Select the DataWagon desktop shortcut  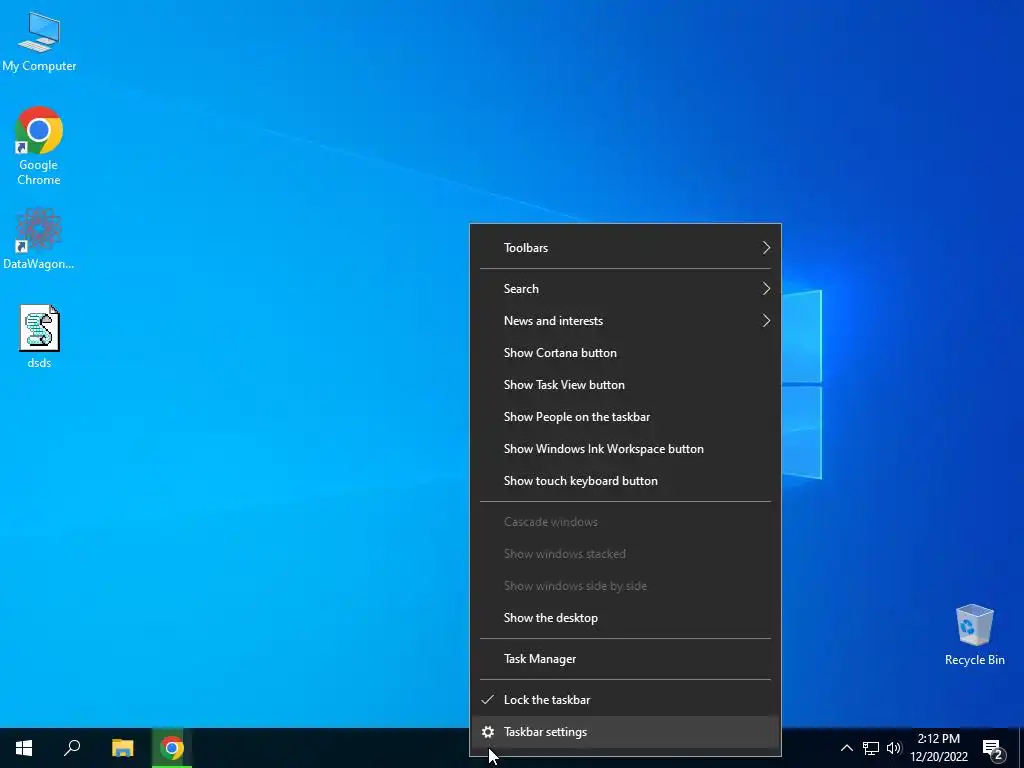[x=39, y=239]
